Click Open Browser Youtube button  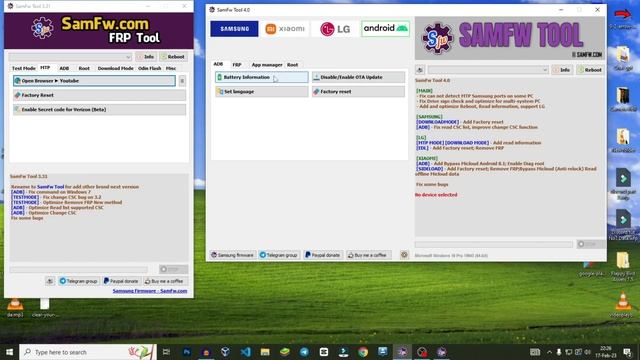[x=94, y=81]
